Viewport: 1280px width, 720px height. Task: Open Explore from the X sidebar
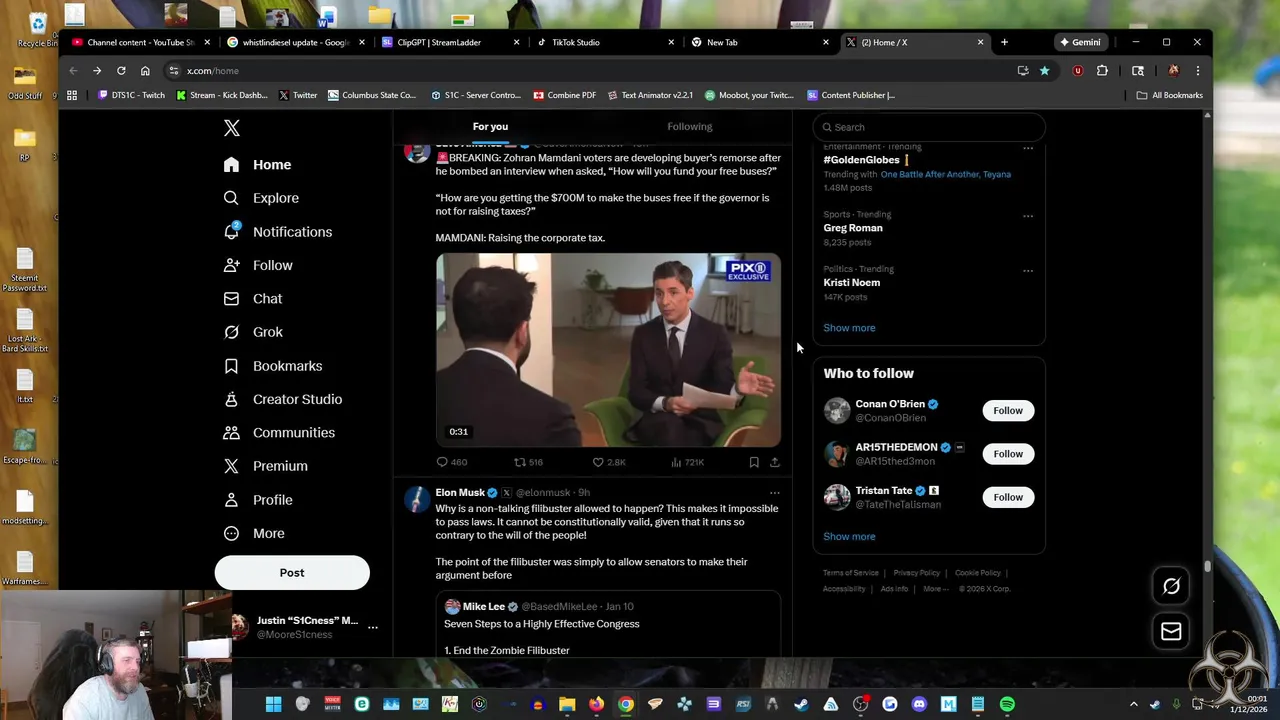point(261,198)
